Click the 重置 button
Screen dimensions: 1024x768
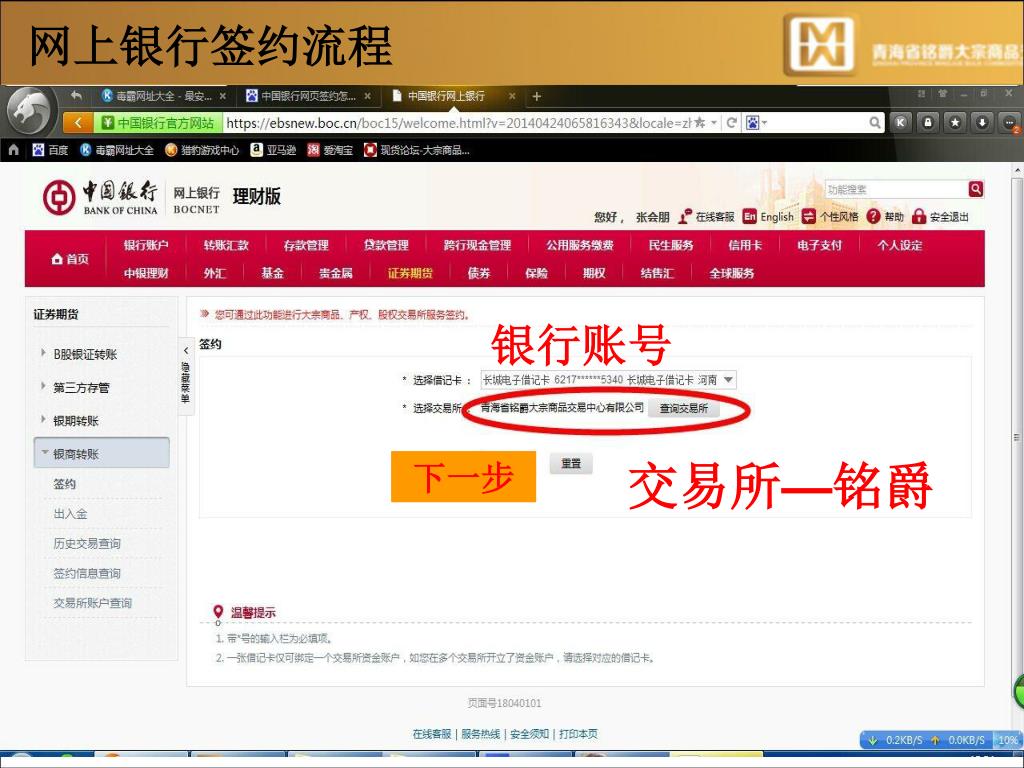click(x=571, y=463)
